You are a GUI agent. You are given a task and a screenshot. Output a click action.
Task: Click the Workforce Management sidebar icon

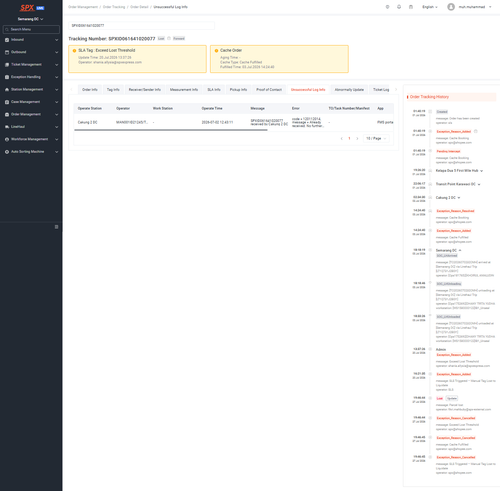[x=7, y=139]
